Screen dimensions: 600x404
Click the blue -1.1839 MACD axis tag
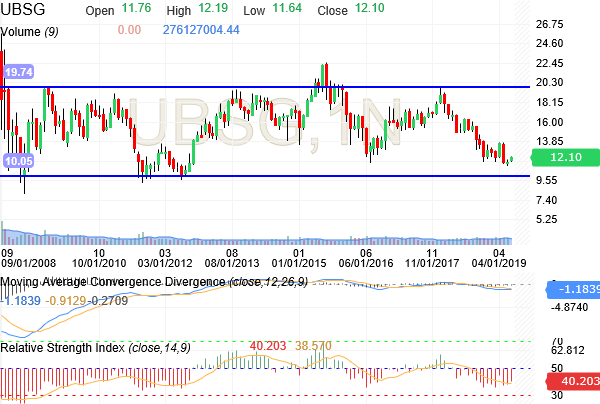(x=573, y=289)
